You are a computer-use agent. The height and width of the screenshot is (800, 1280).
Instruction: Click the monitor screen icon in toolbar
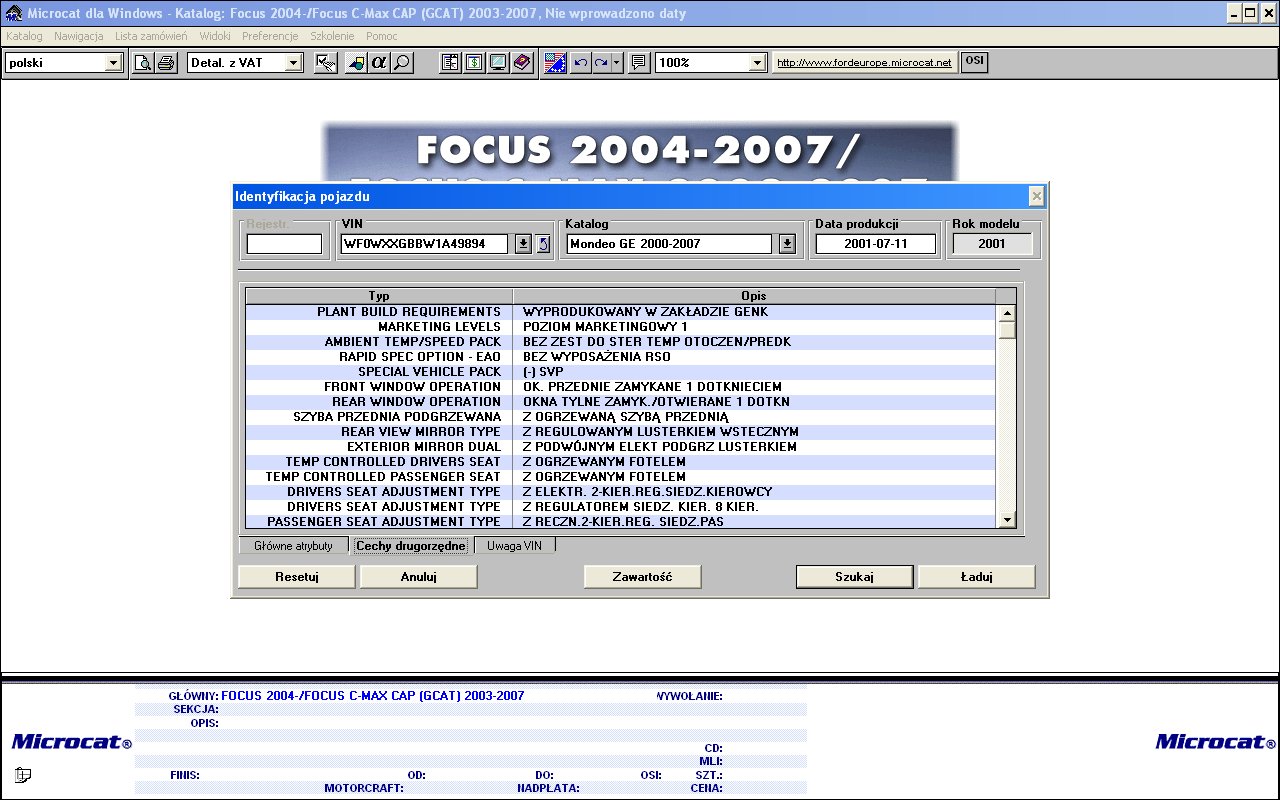(x=497, y=63)
